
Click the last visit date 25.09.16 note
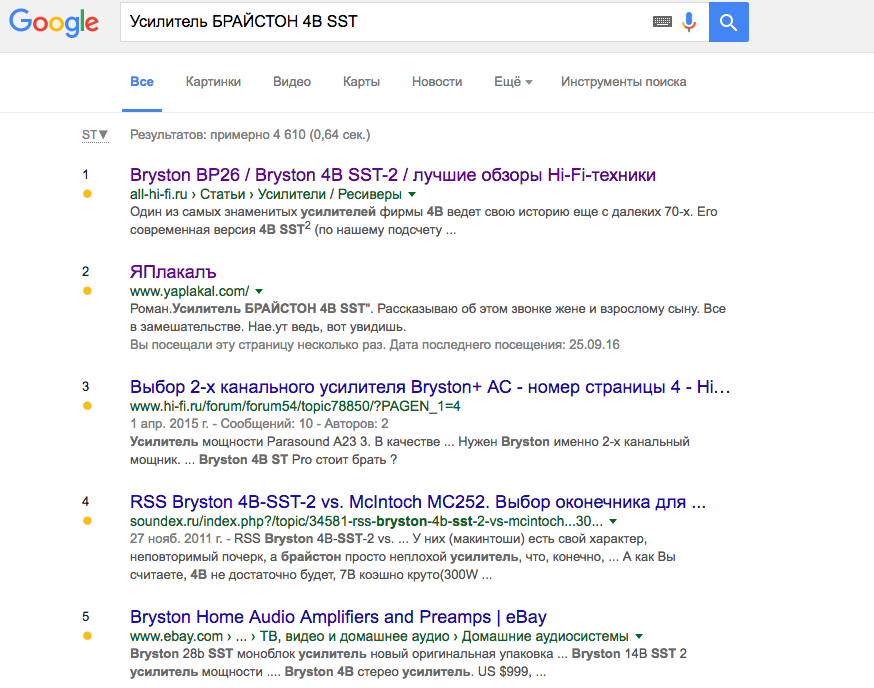(375, 345)
